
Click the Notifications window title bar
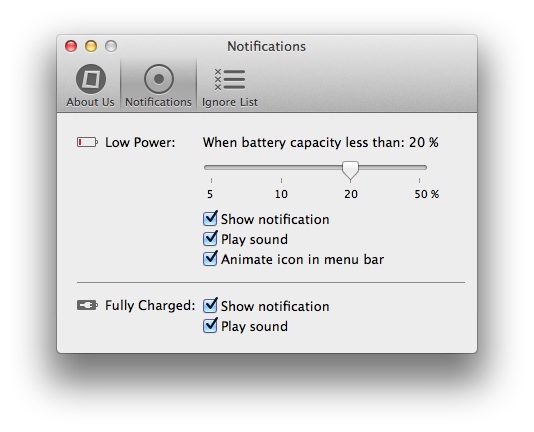click(267, 46)
